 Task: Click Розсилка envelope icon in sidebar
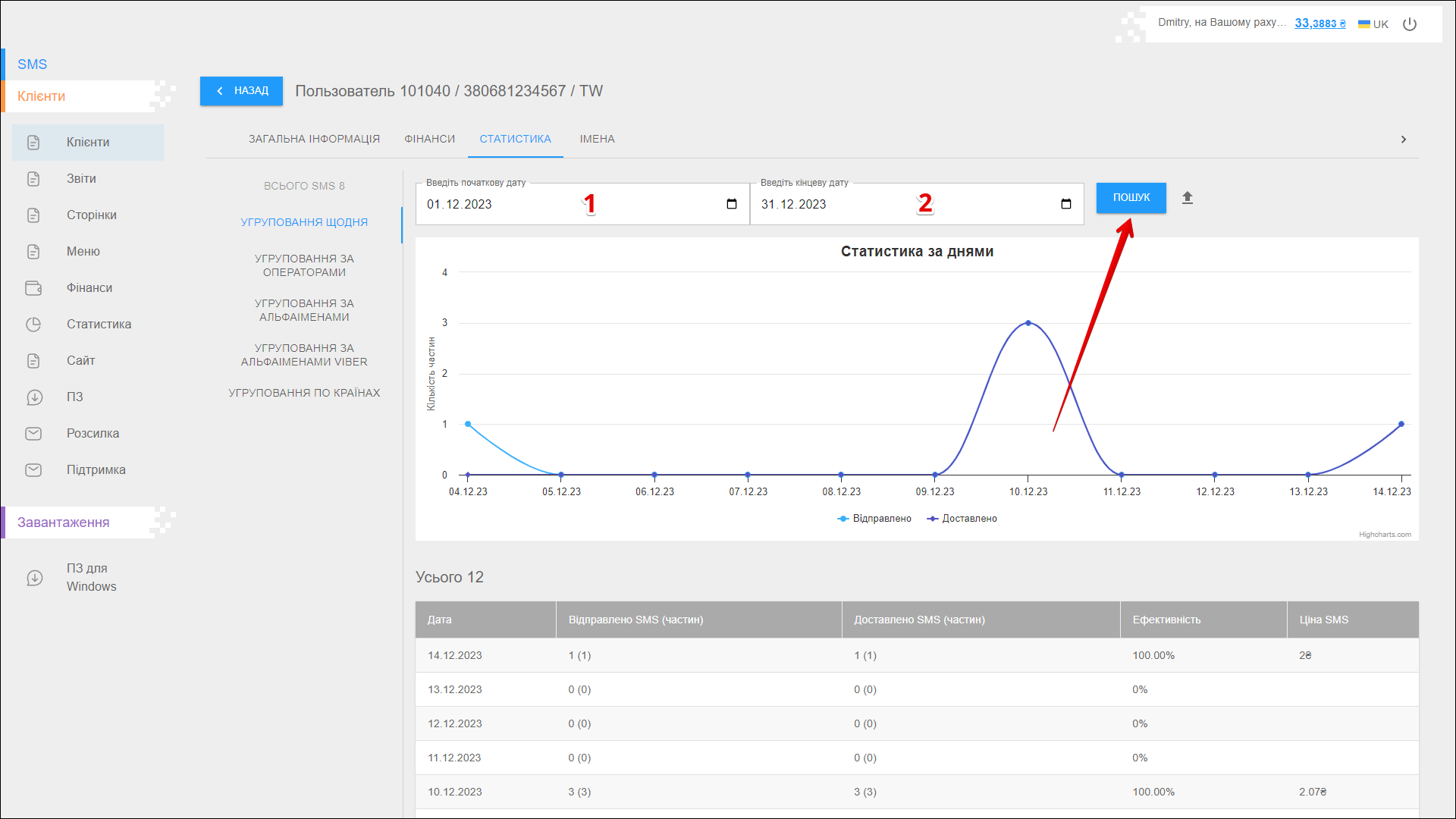tap(33, 434)
